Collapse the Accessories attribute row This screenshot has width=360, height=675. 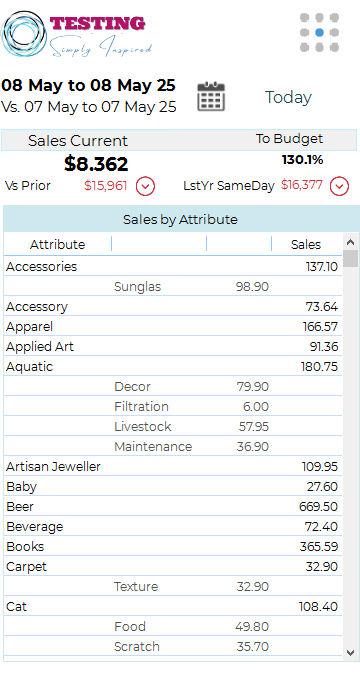point(173,266)
